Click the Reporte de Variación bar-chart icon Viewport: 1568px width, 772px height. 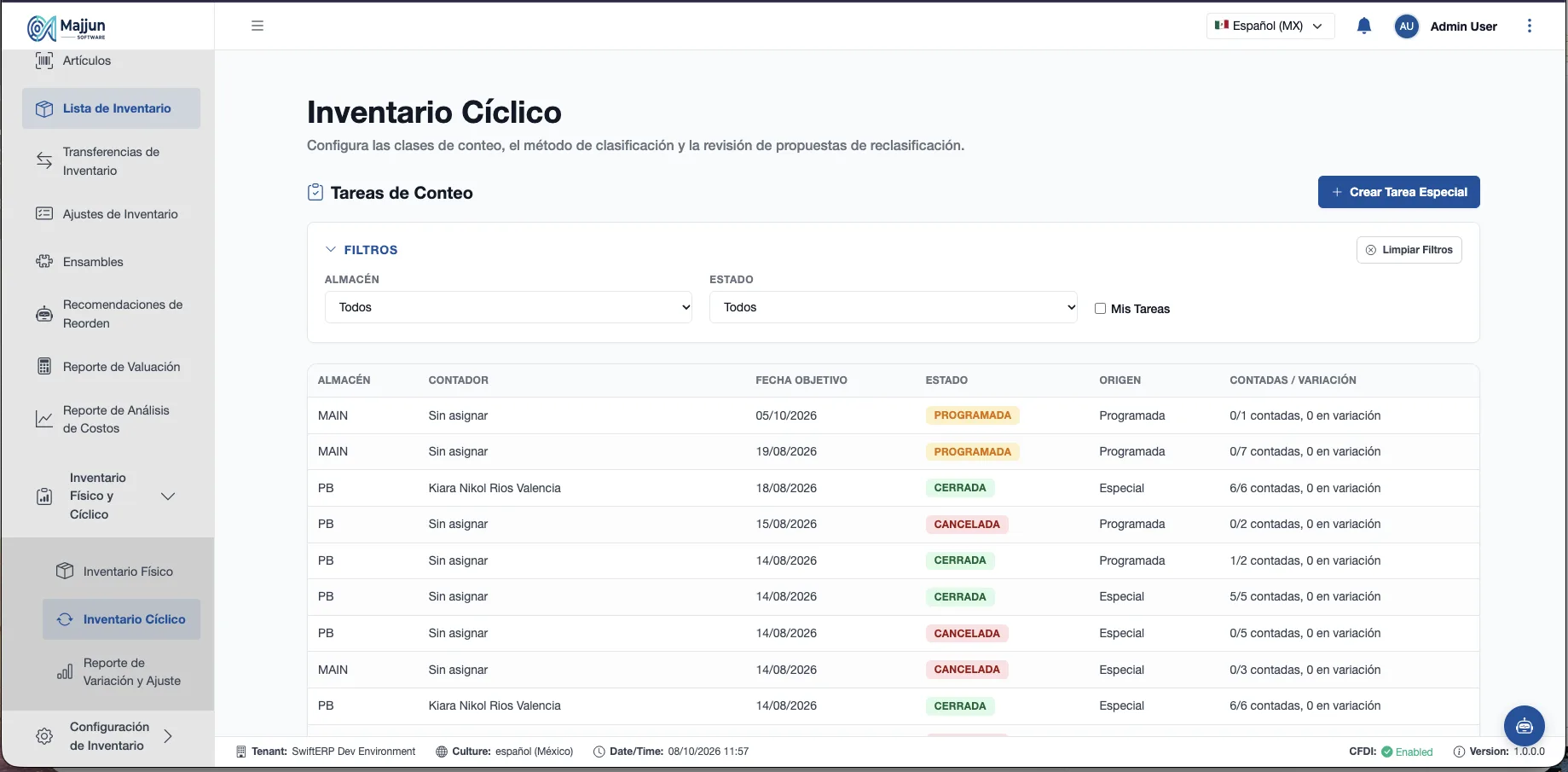(65, 671)
